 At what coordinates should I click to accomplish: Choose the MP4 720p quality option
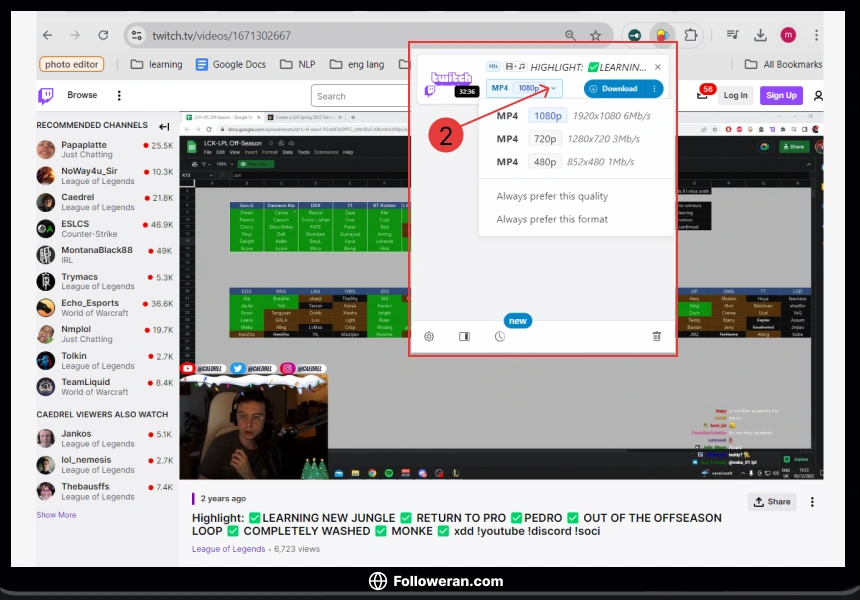coord(545,139)
